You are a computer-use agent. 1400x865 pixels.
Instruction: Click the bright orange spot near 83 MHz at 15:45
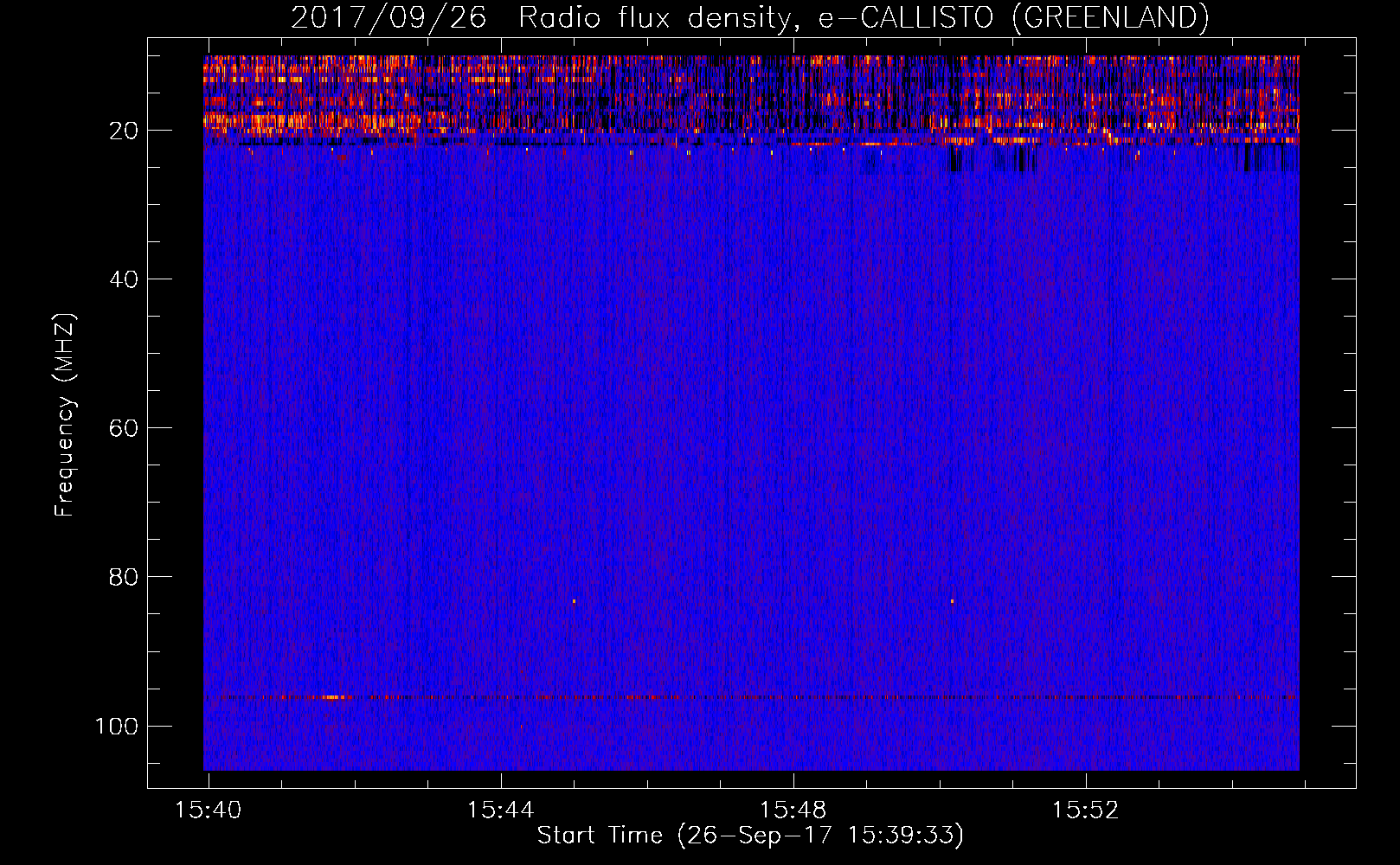(x=574, y=601)
